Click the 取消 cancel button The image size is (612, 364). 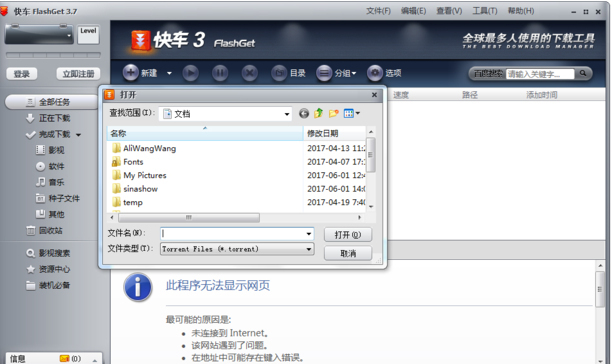348,254
